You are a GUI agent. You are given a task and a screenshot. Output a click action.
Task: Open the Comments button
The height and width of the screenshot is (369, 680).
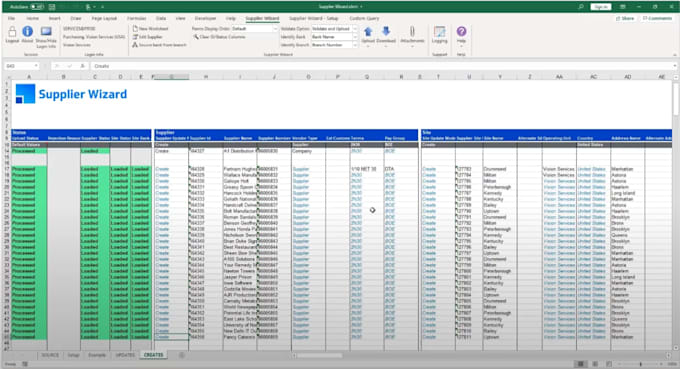tap(657, 19)
